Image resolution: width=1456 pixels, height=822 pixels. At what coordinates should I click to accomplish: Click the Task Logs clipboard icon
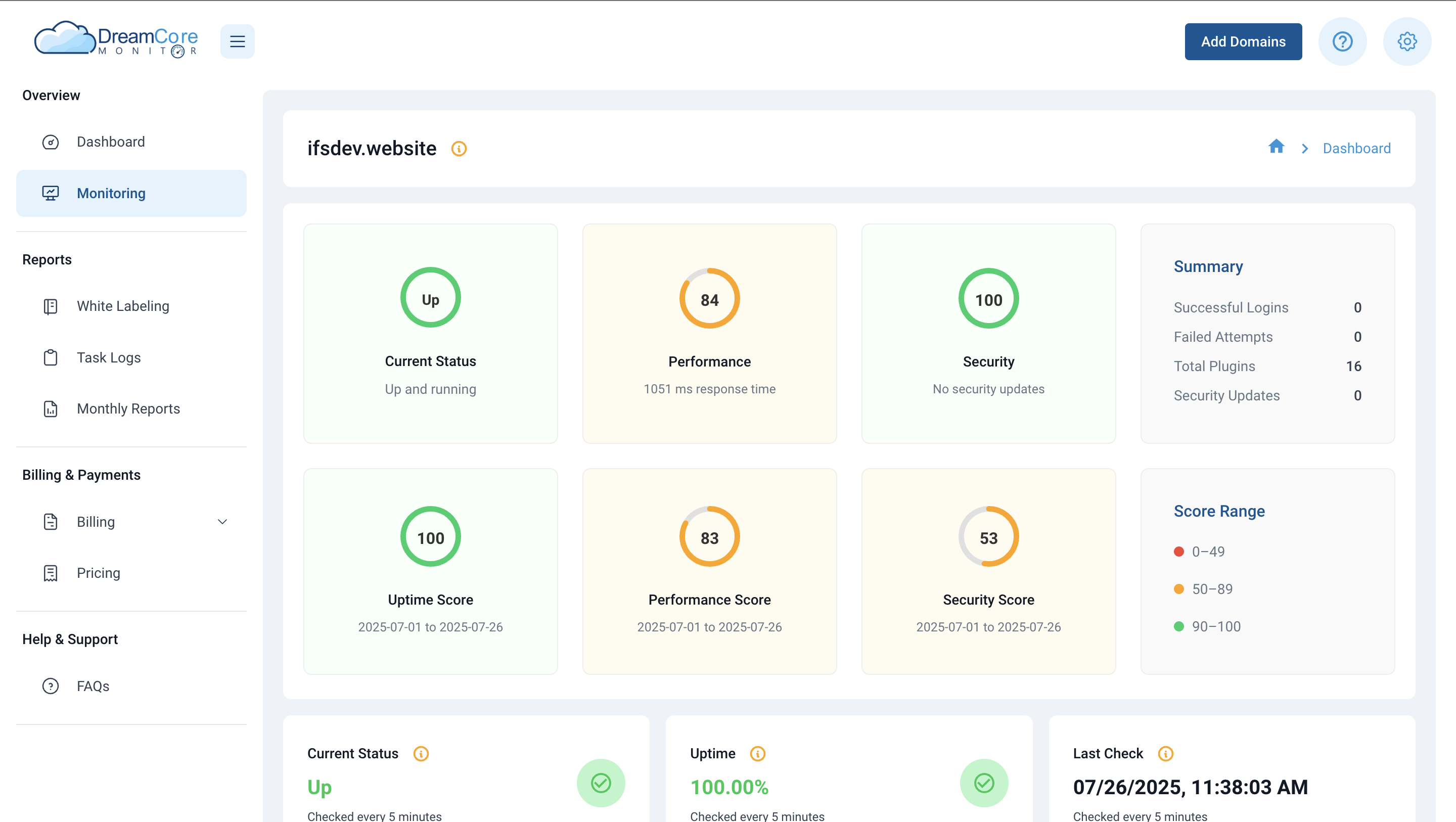pyautogui.click(x=51, y=357)
